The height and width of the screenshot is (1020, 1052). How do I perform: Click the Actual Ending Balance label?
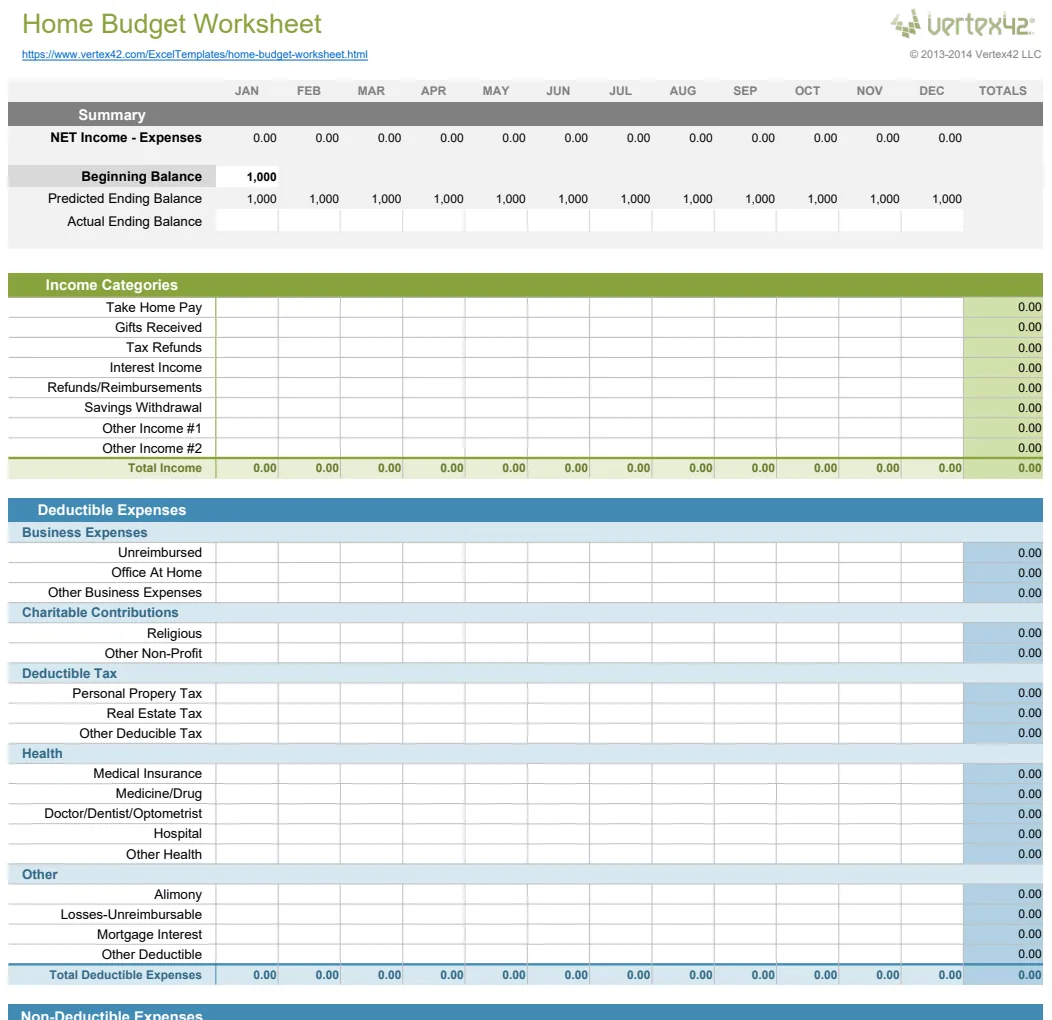pyautogui.click(x=134, y=221)
